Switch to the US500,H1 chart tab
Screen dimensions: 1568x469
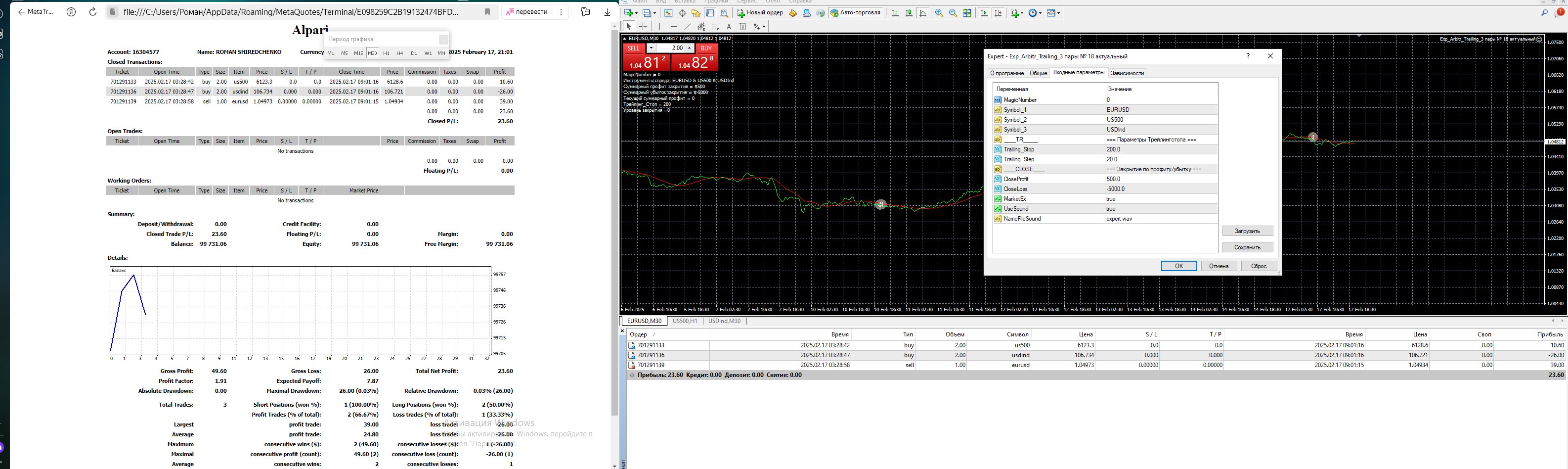click(x=685, y=321)
